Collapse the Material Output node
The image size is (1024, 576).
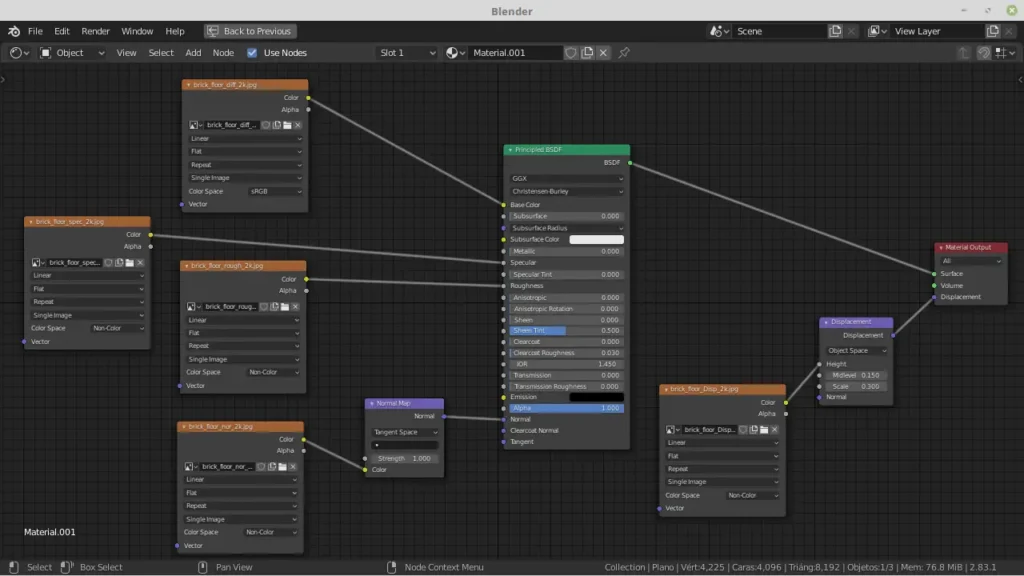click(x=941, y=248)
